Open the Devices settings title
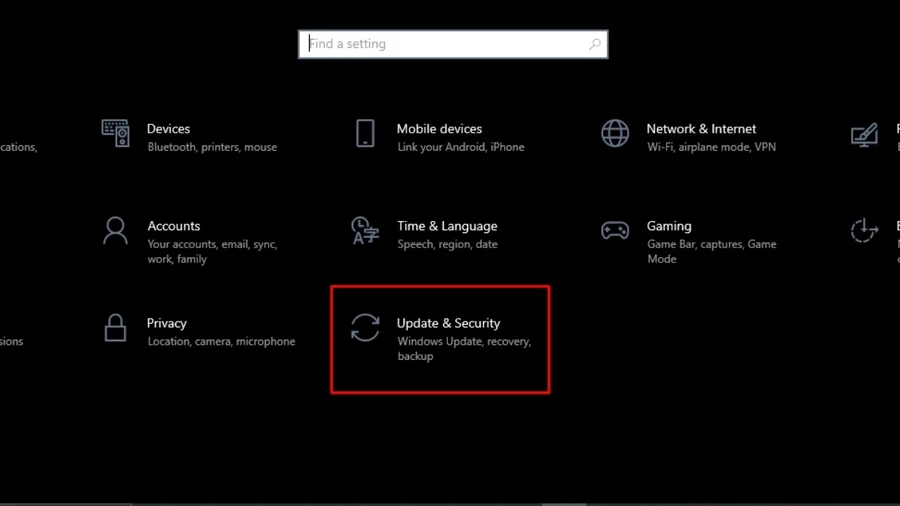Image resolution: width=900 pixels, height=506 pixels. tap(168, 129)
